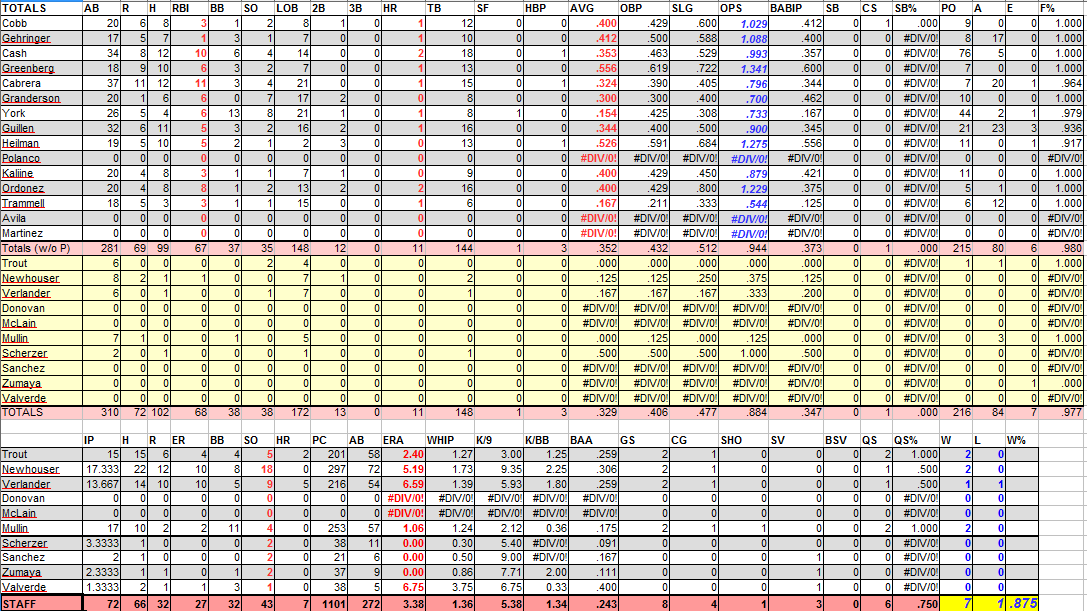Click the ERA column header
The image size is (1087, 611).
pos(403,440)
